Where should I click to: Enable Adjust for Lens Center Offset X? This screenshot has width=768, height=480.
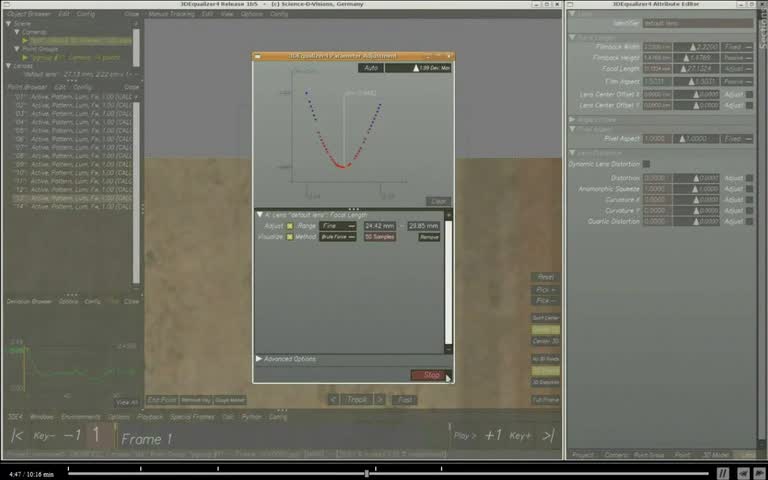point(749,95)
